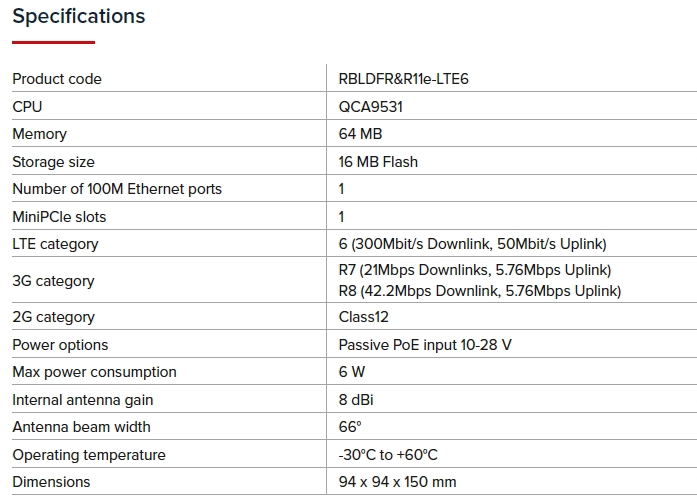Select the 16 MB Flash value
This screenshot has width=697, height=504.
click(378, 162)
